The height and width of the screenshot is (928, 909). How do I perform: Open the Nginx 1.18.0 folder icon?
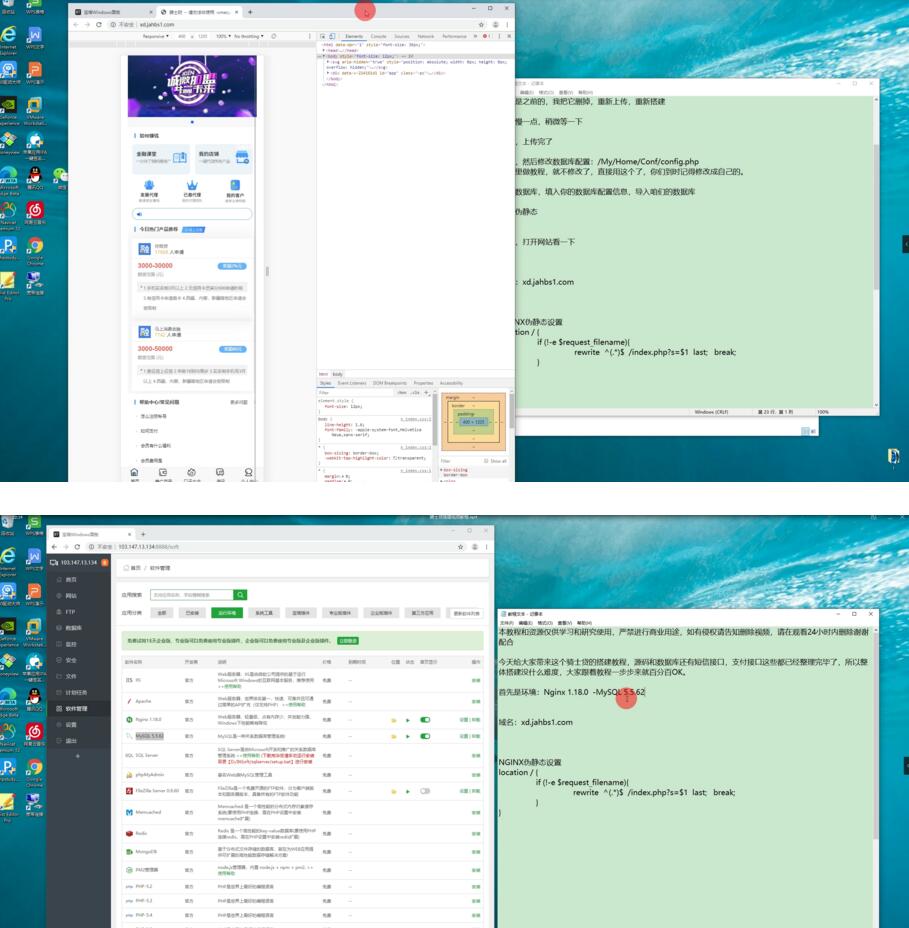click(394, 719)
